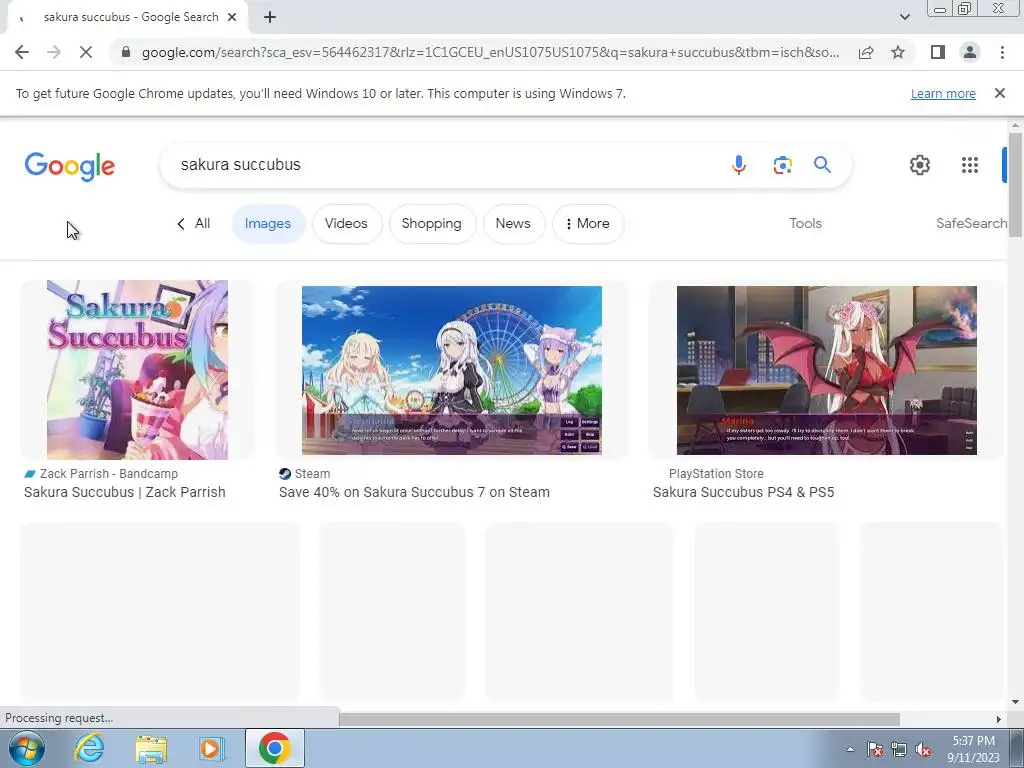Click the Chrome taskbar button
This screenshot has height=768, width=1024.
(x=274, y=748)
